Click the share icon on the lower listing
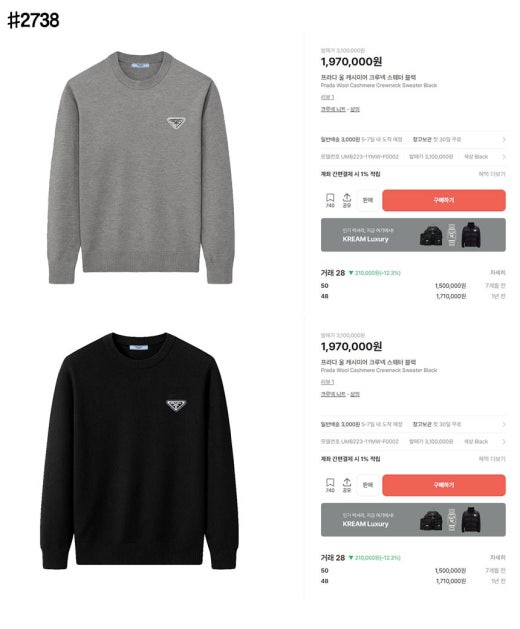The height and width of the screenshot is (629, 520). click(347, 483)
